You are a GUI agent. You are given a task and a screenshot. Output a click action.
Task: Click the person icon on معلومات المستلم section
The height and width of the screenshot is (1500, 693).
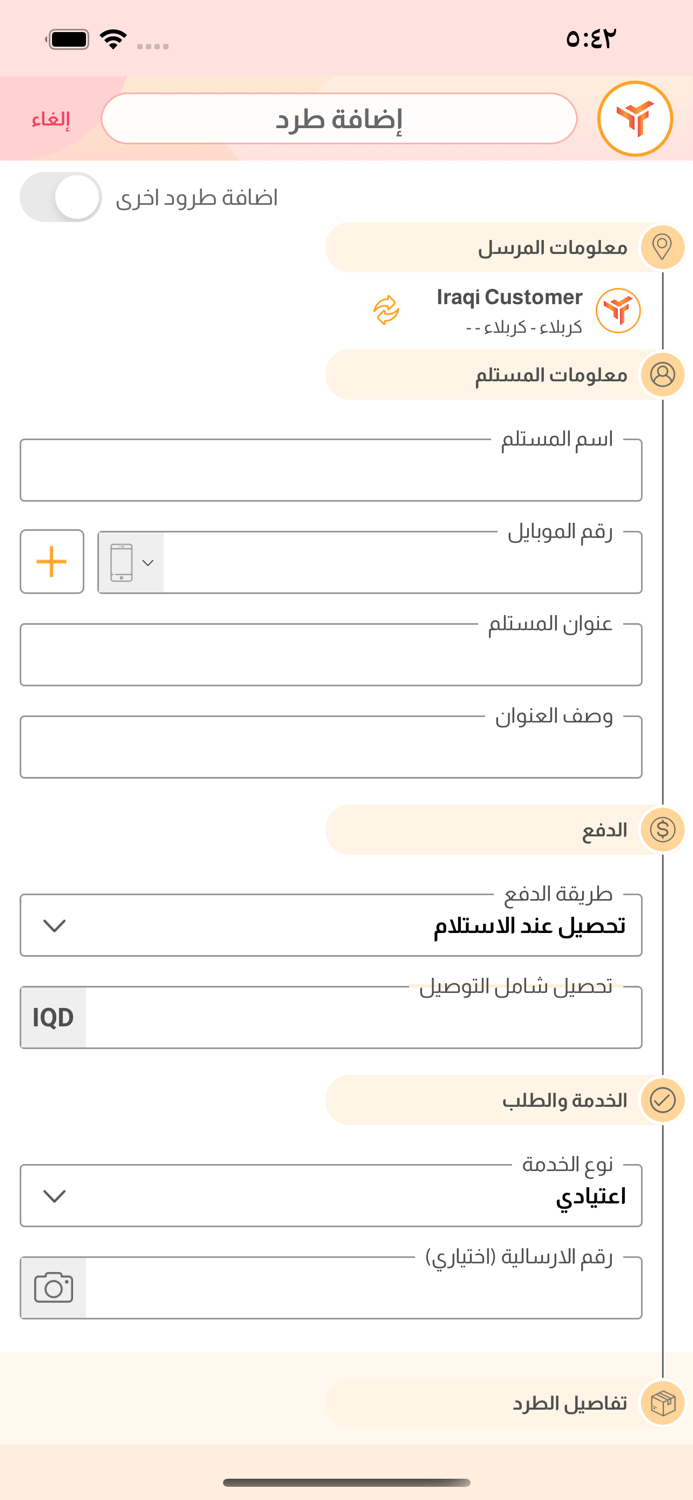[x=662, y=375]
